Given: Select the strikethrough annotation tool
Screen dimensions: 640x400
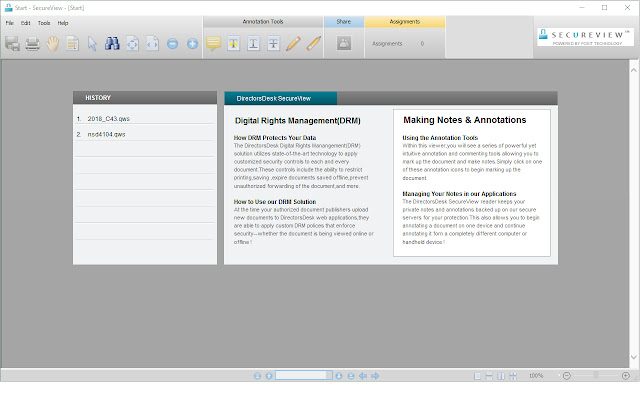Looking at the screenshot, I should pyautogui.click(x=273, y=43).
